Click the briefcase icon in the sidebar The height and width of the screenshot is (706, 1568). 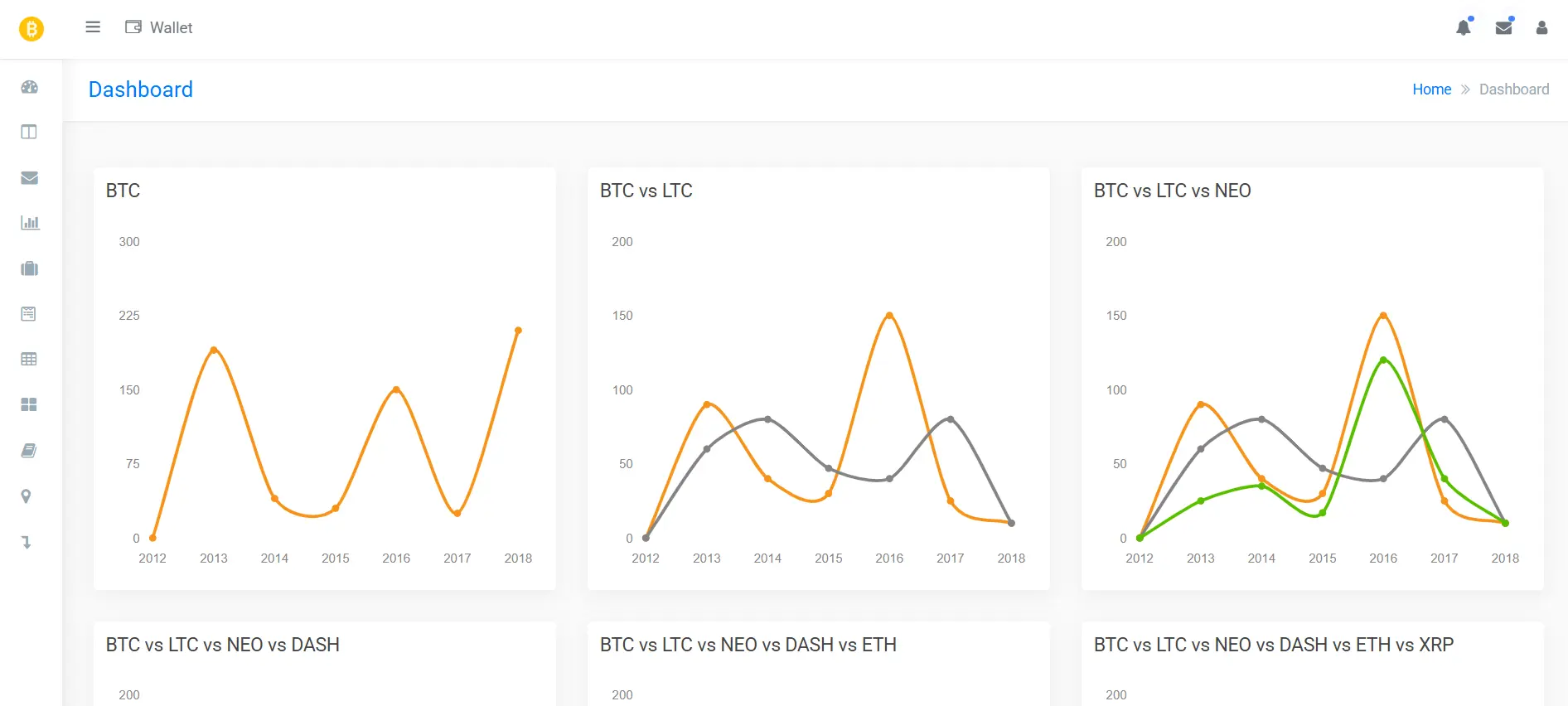click(28, 268)
